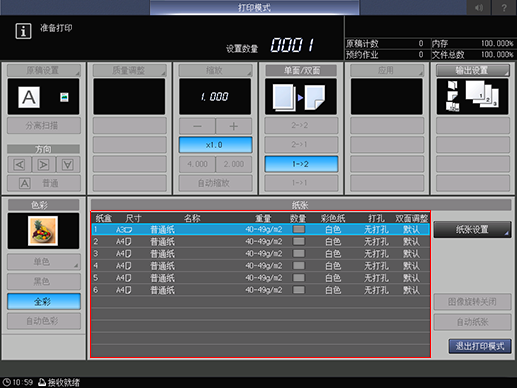Select 自动色彩 auto color mode

pos(44,321)
